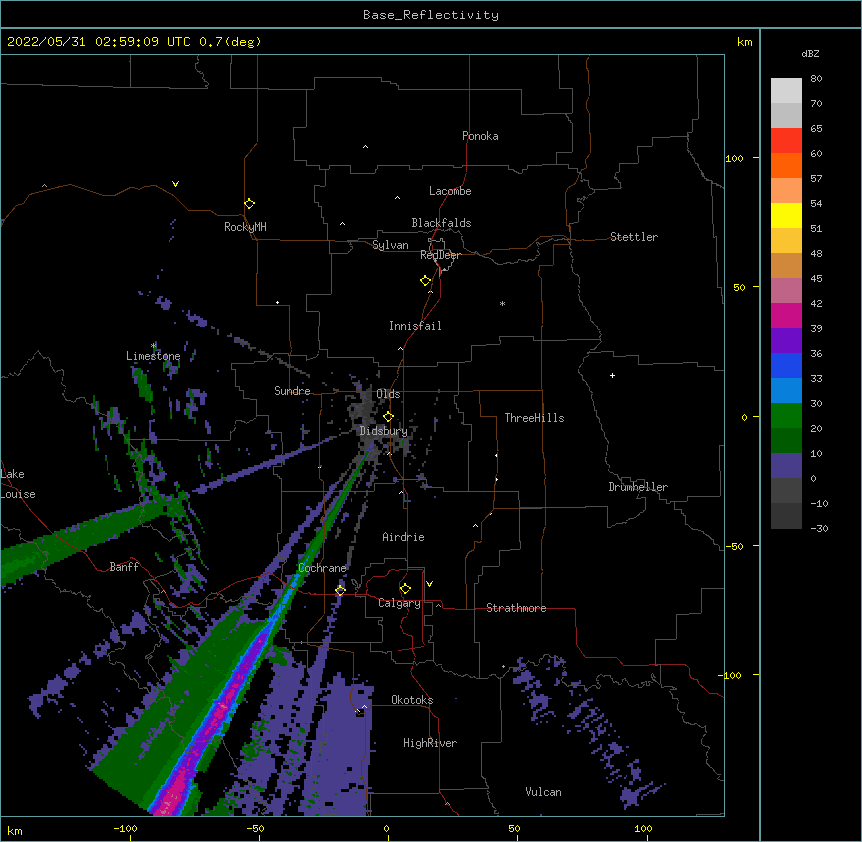Click the red 60-65 dBZ legend swatch
862x842 pixels.
(x=786, y=140)
